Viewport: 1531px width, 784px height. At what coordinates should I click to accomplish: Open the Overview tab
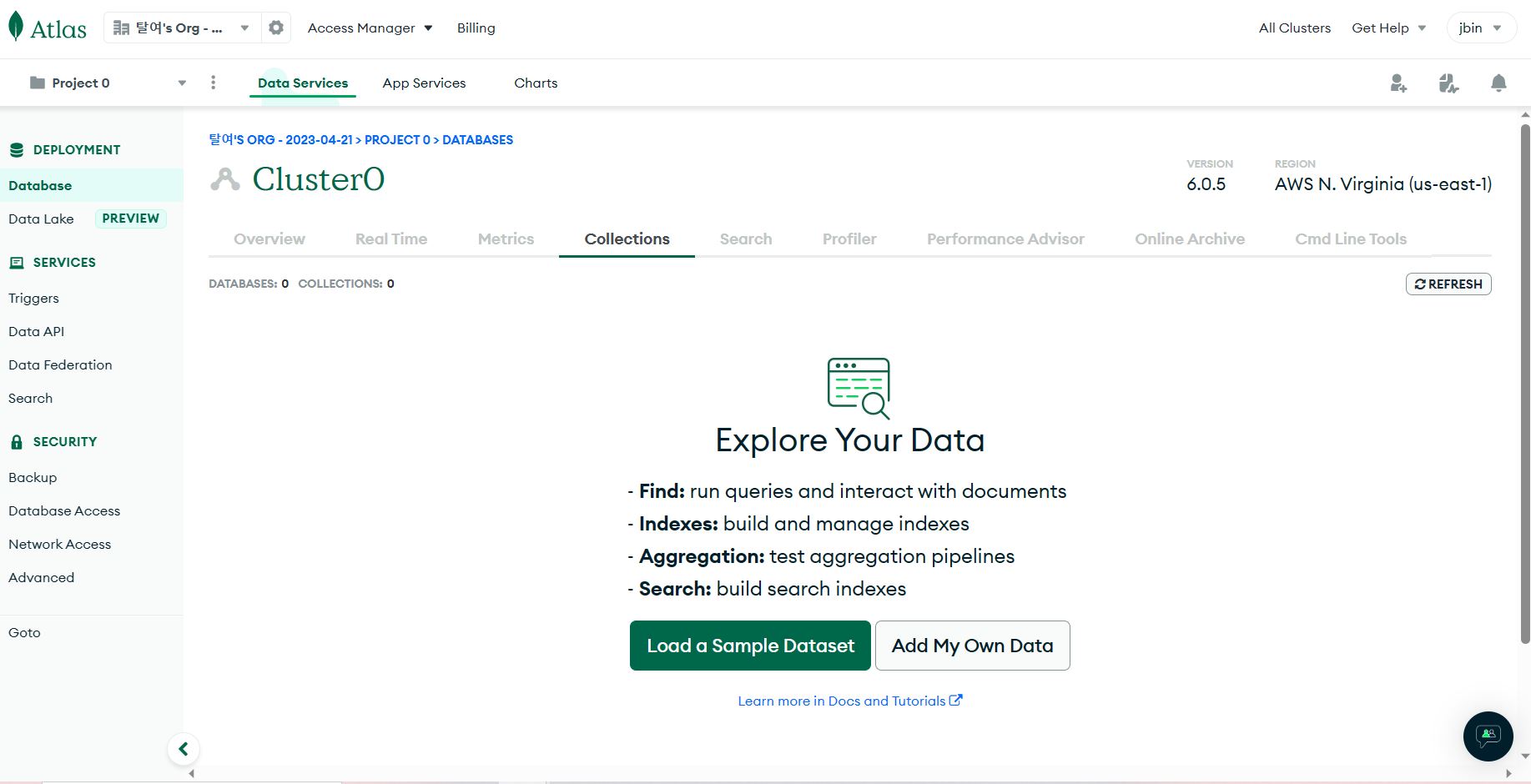[x=269, y=239]
